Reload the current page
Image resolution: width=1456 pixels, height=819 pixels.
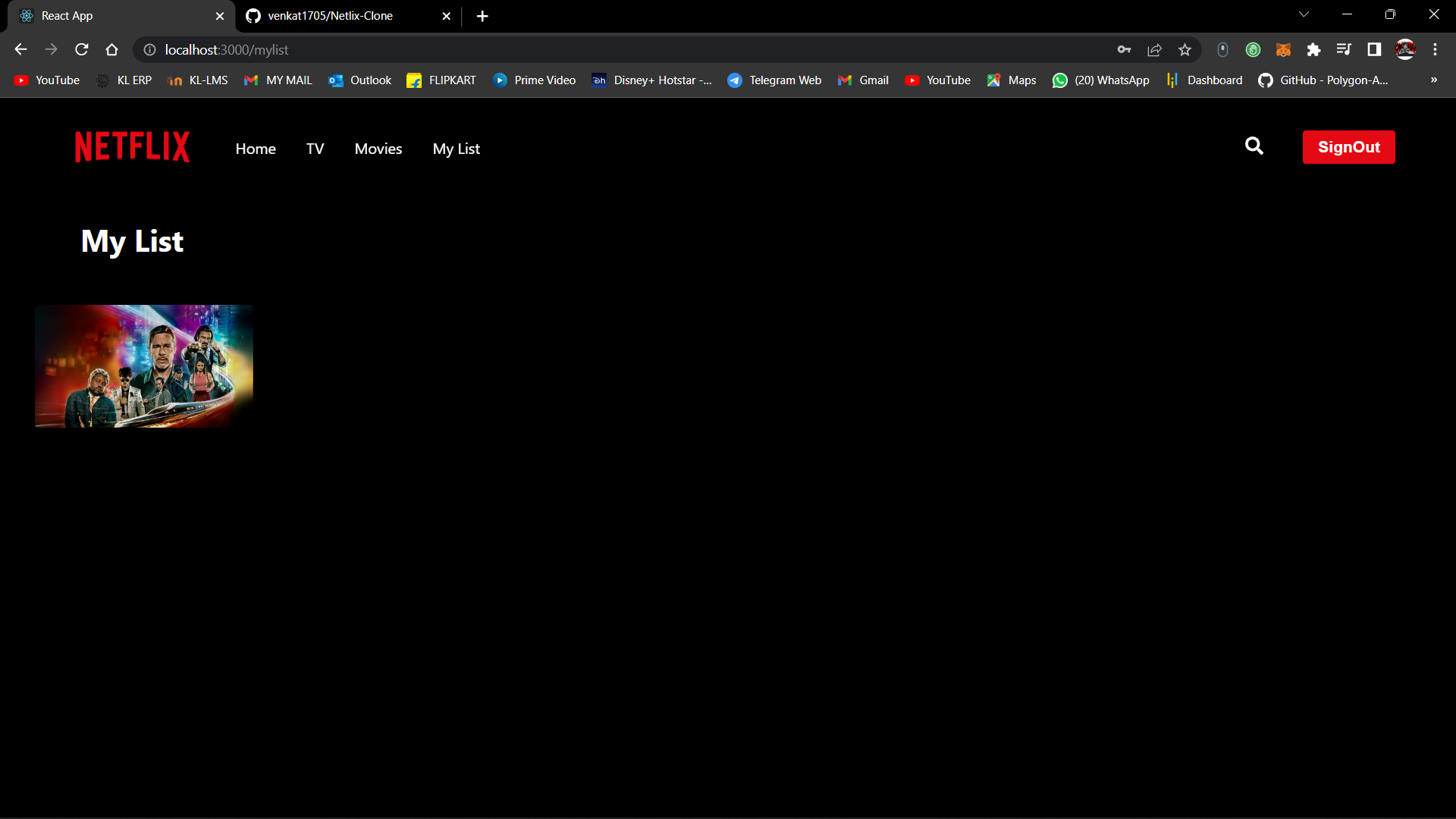click(x=81, y=49)
